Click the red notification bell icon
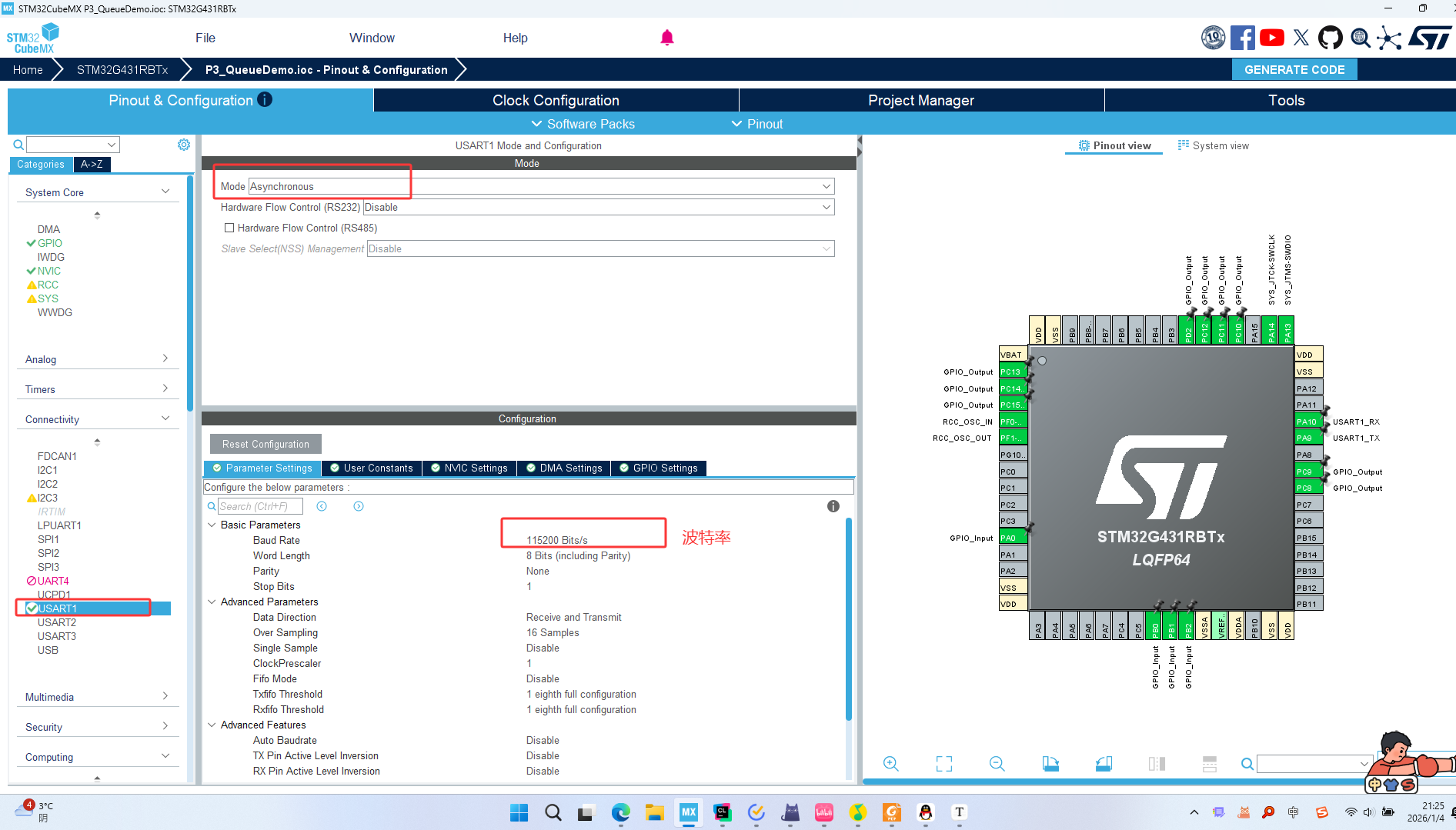Viewport: 1456px width, 830px height. (x=667, y=38)
